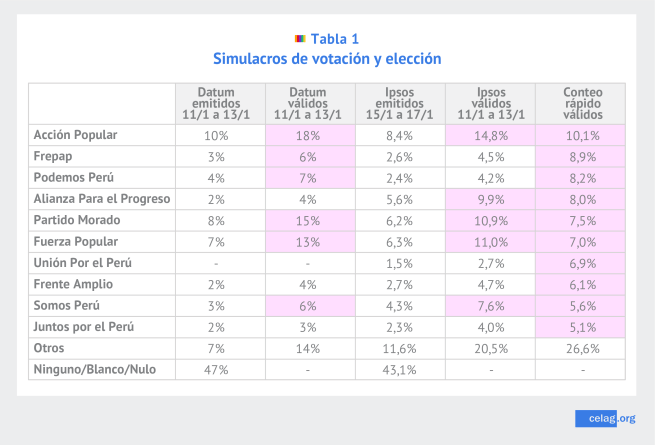Select the 'Acción Popular' row label
Viewport: 655px width, 445px height.
coord(76,134)
